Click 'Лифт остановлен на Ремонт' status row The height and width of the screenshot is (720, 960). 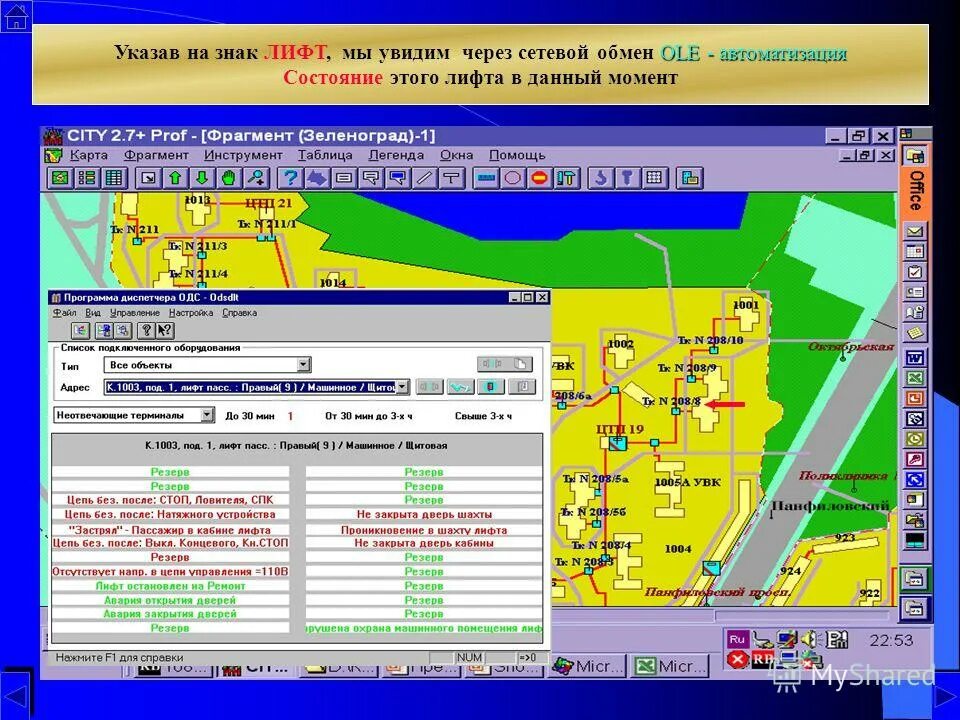coord(170,586)
